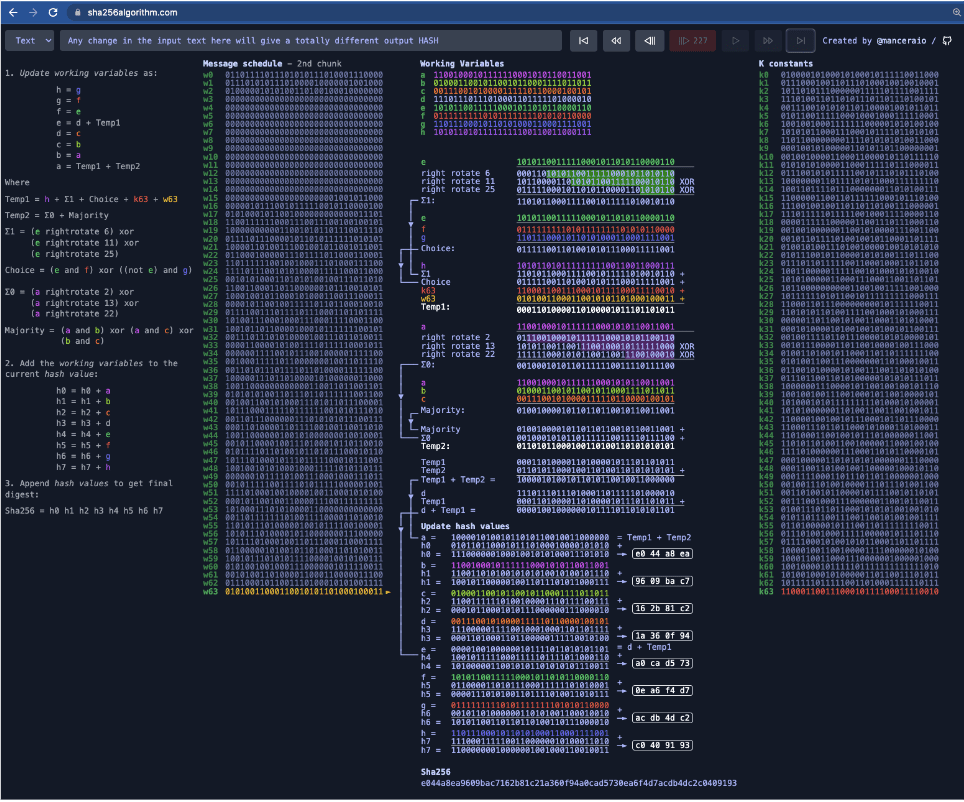Click "Sha256 = h0 h1 h2 h3 h4 h5 h6 h7"
The width and height of the screenshot is (964, 802).
[x=84, y=510]
